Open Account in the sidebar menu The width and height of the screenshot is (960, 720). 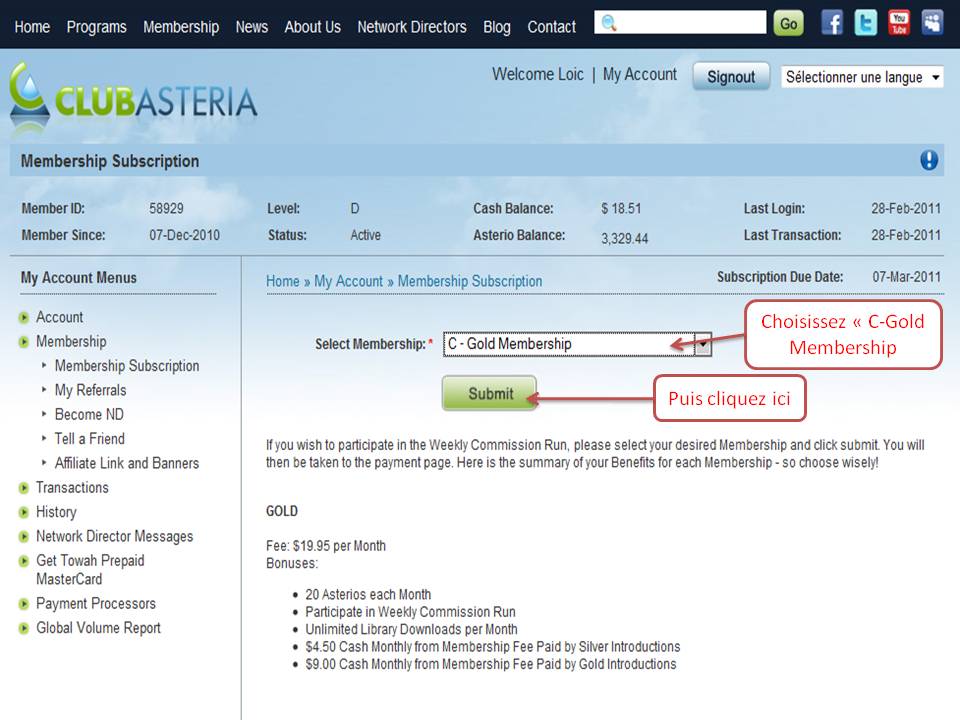pyautogui.click(x=59, y=317)
